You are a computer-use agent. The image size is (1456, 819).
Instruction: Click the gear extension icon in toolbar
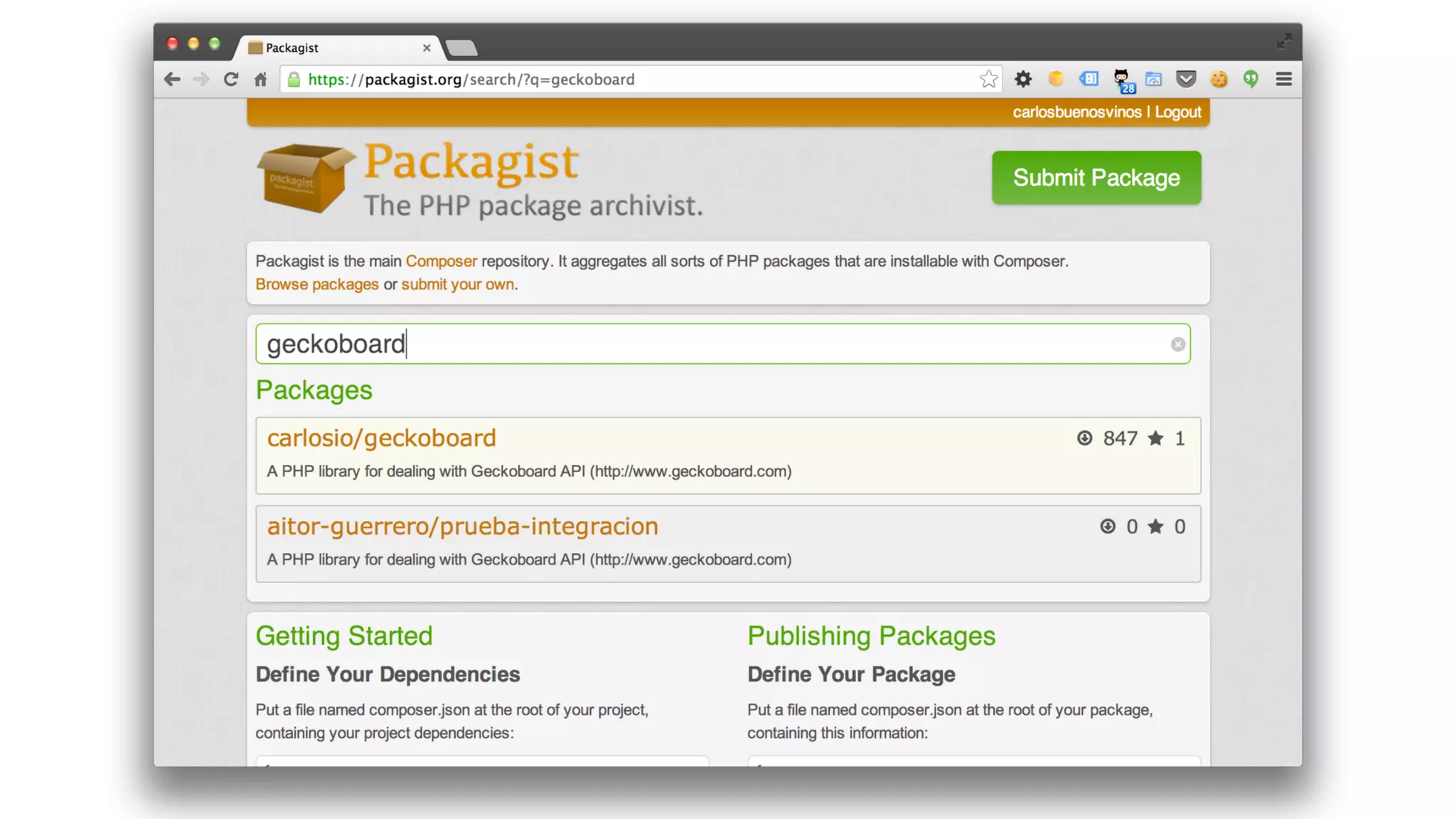(x=1023, y=79)
